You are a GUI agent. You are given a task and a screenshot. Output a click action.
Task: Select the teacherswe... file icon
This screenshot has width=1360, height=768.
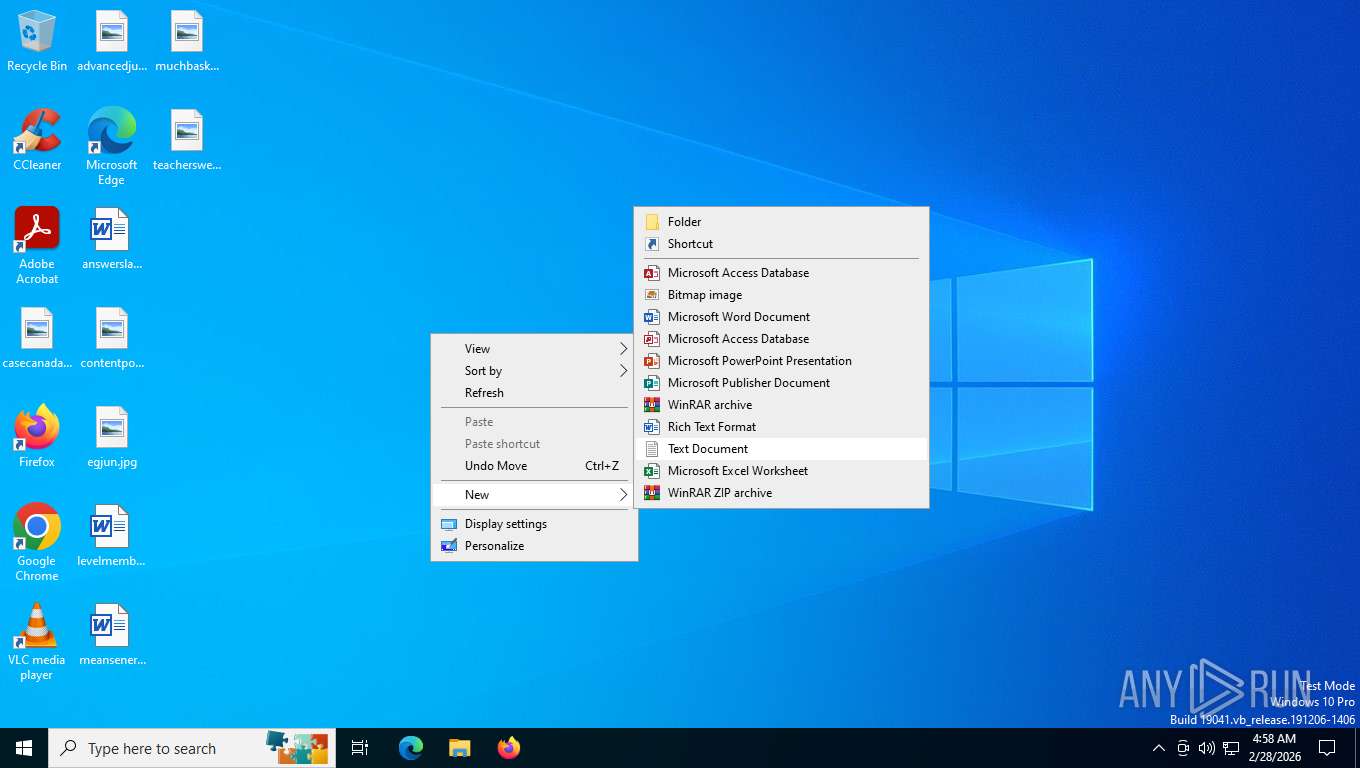click(187, 140)
